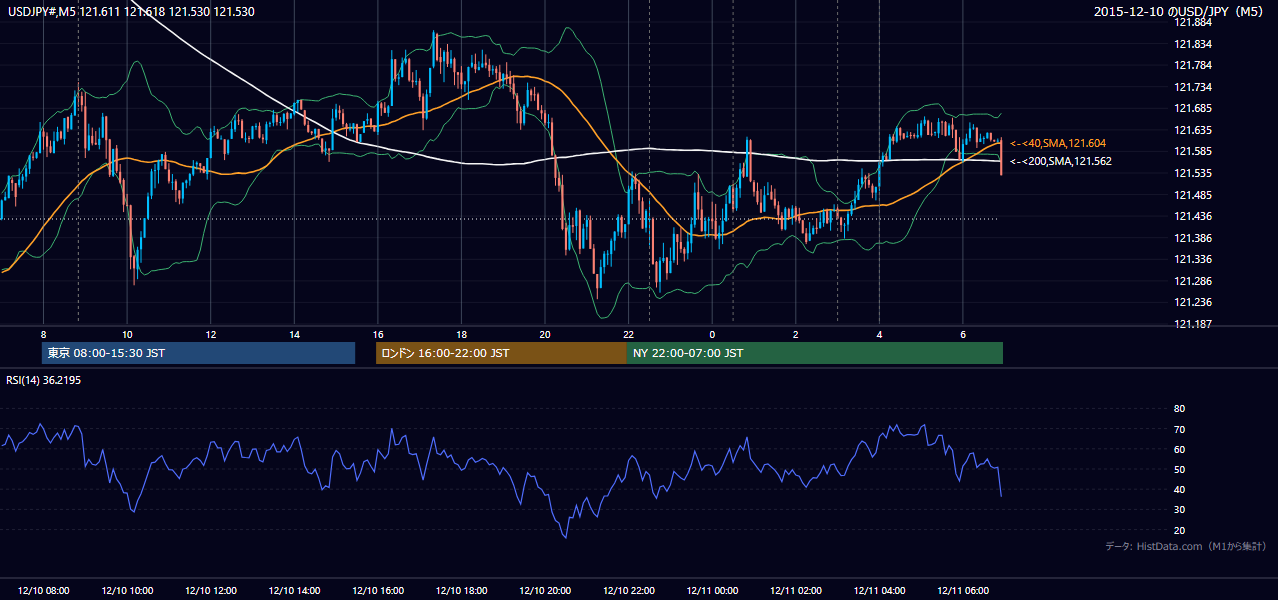
Task: Select the 12/11 04:00 date label
Action: pos(879,591)
